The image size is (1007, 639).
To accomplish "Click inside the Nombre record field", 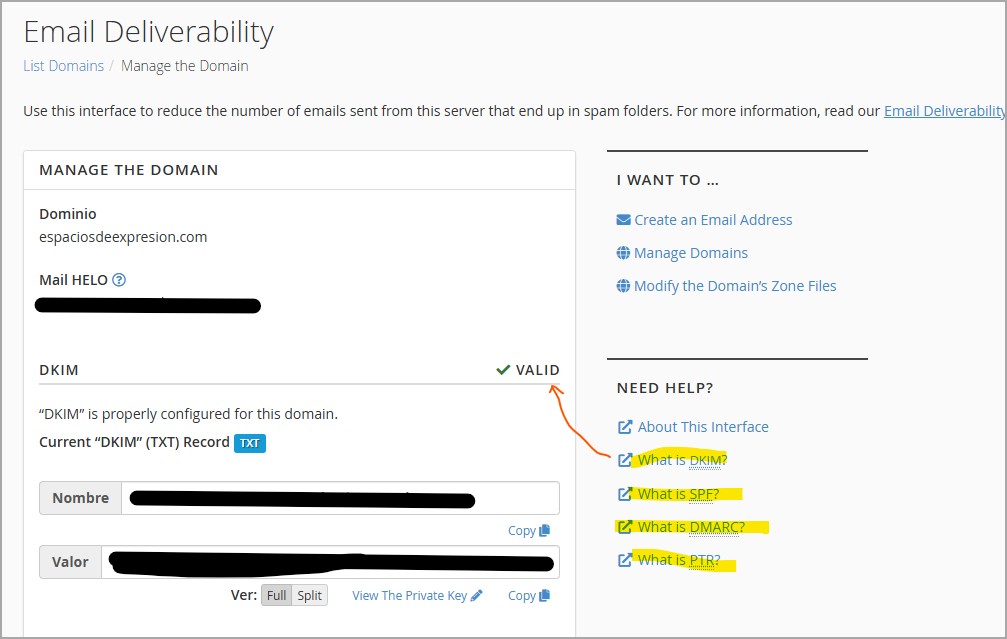I will (x=340, y=498).
